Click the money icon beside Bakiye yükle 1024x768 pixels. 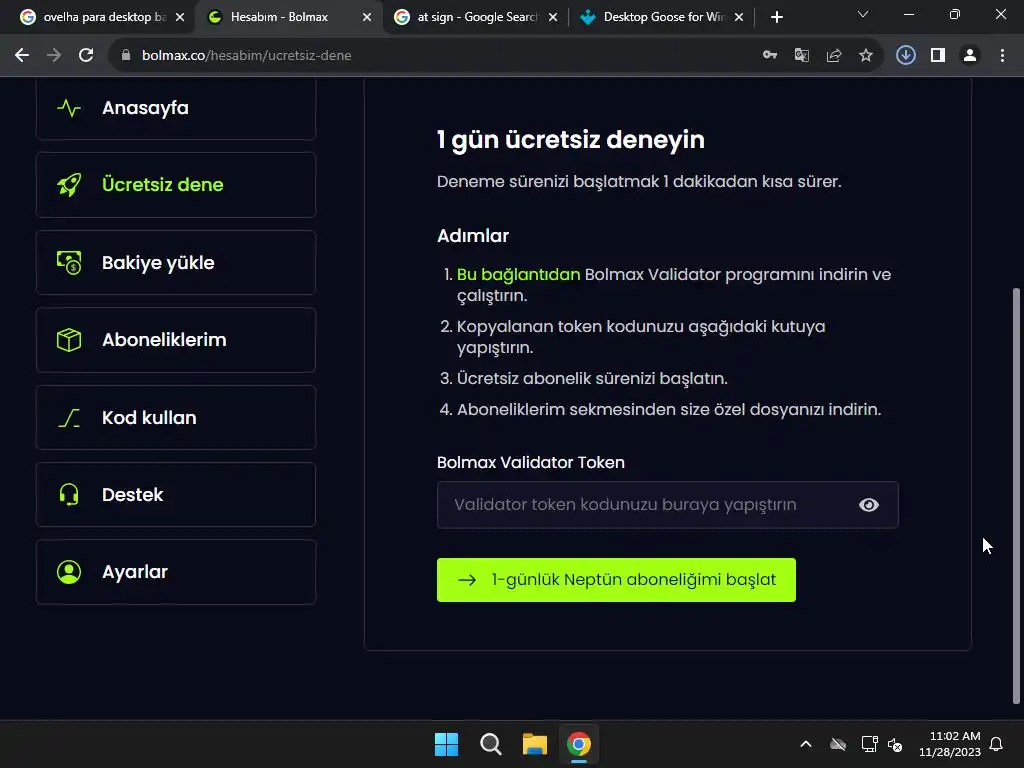coord(69,263)
